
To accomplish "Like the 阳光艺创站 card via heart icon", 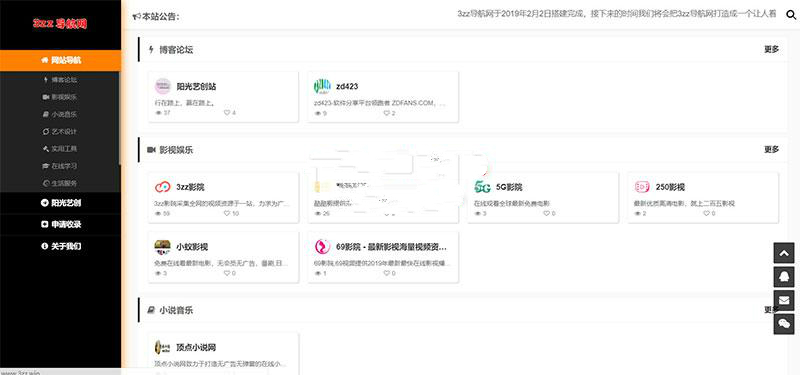I will (x=227, y=113).
